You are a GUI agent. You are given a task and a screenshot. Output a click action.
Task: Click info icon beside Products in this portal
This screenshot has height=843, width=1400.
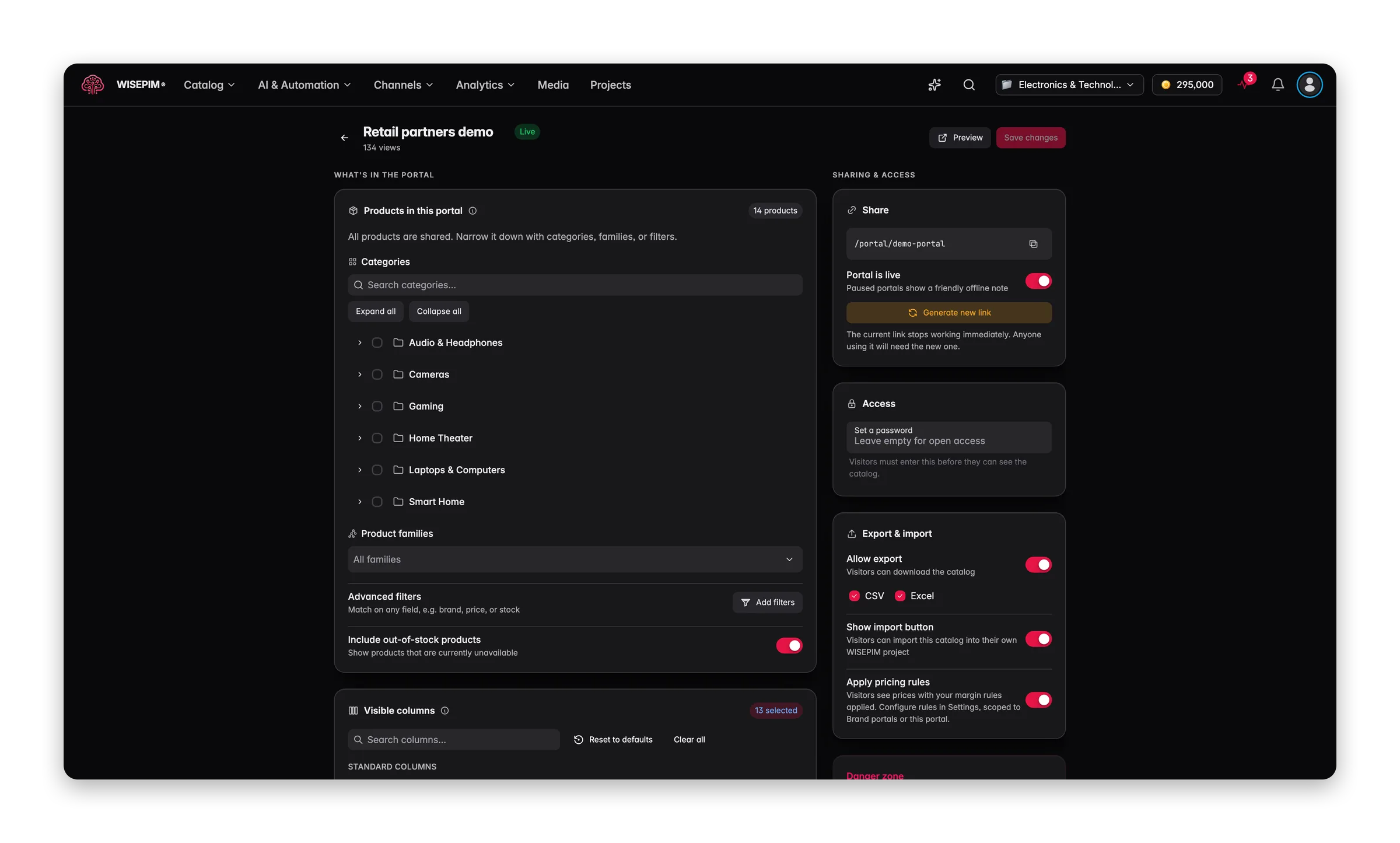[x=473, y=211]
